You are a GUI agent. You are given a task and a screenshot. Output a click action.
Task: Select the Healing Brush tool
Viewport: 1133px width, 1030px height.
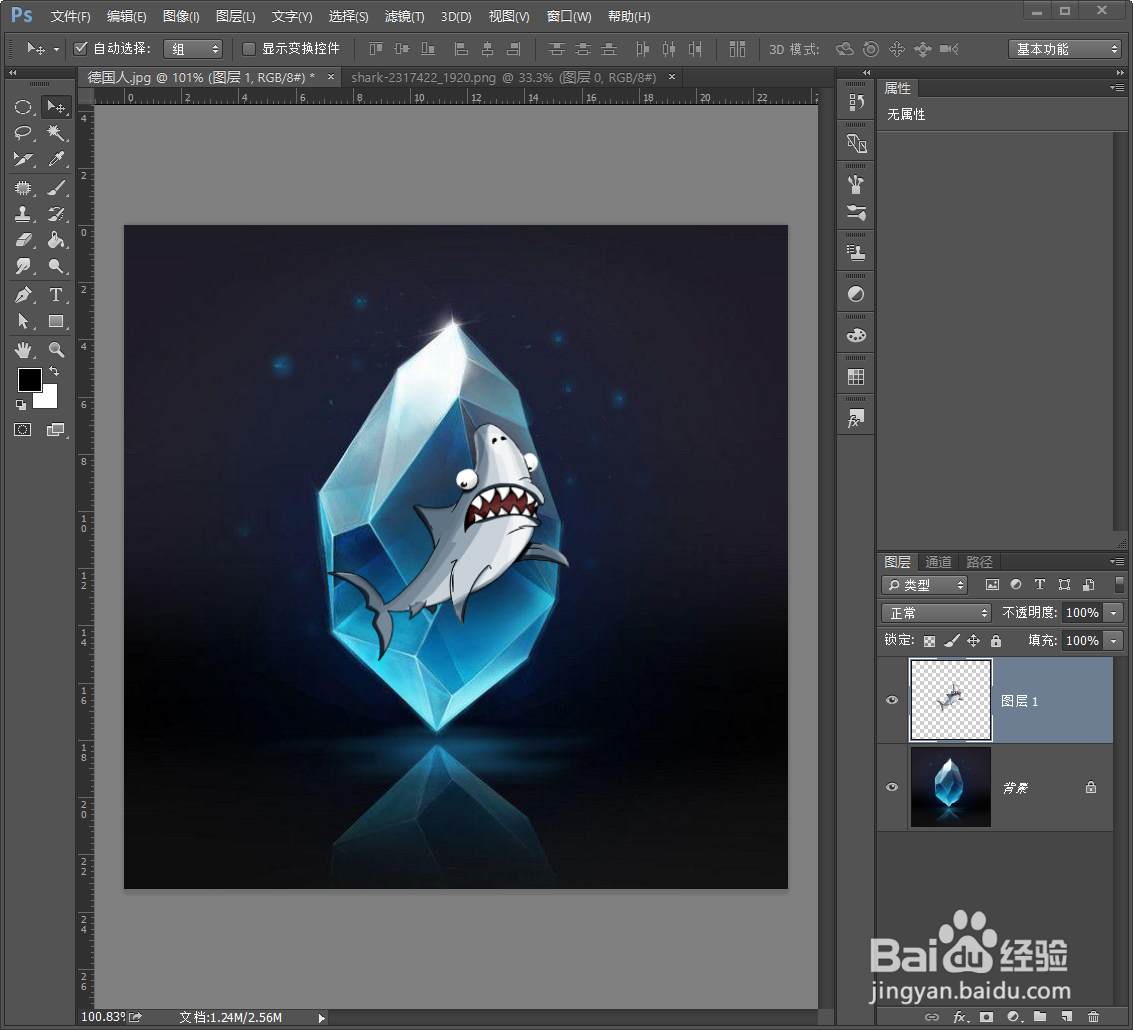point(23,188)
